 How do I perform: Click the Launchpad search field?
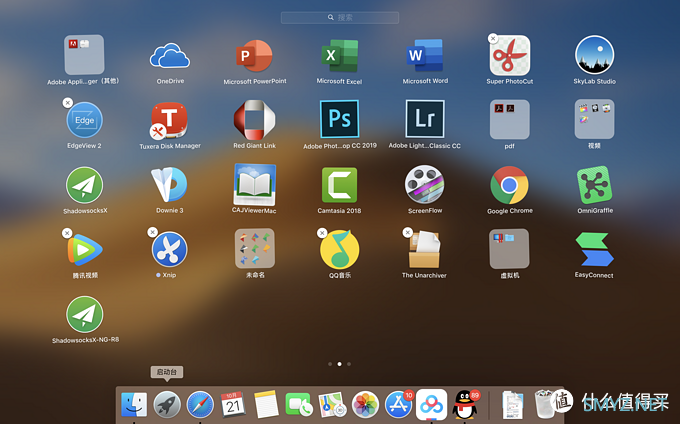point(340,17)
